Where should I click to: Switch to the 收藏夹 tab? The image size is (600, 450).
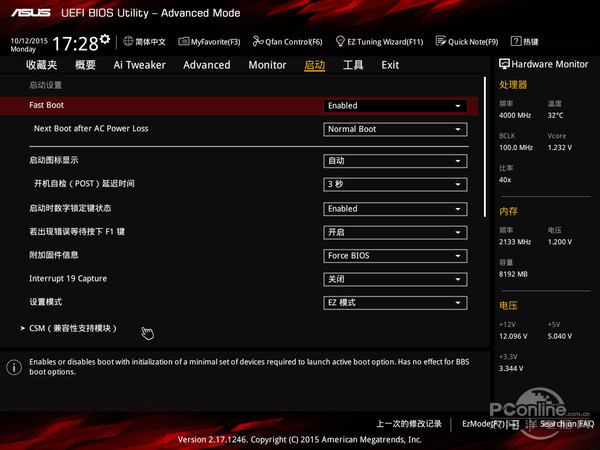pyautogui.click(x=42, y=65)
